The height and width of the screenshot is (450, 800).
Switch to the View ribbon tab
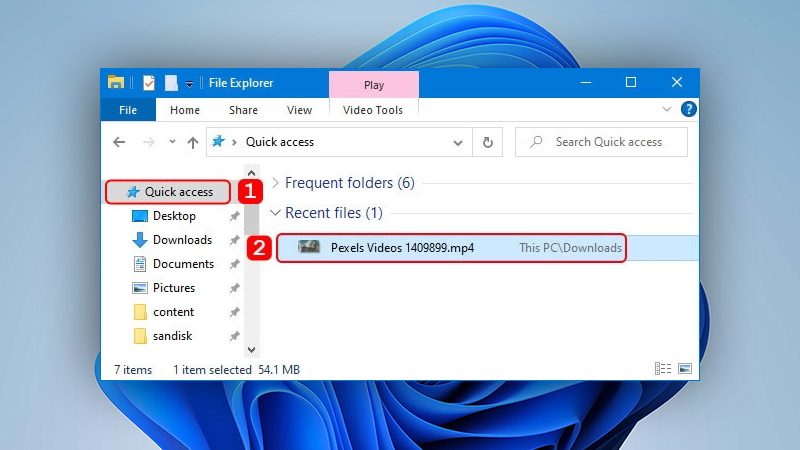click(x=299, y=110)
